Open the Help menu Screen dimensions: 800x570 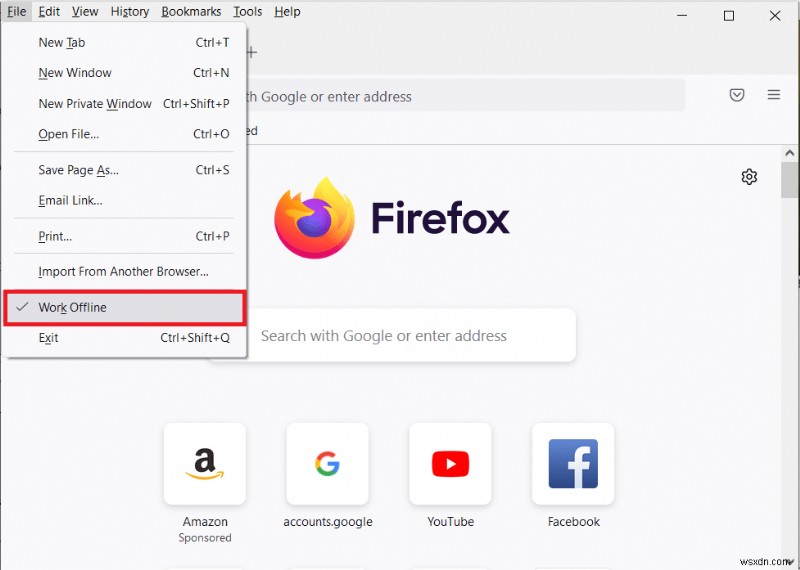coord(287,11)
